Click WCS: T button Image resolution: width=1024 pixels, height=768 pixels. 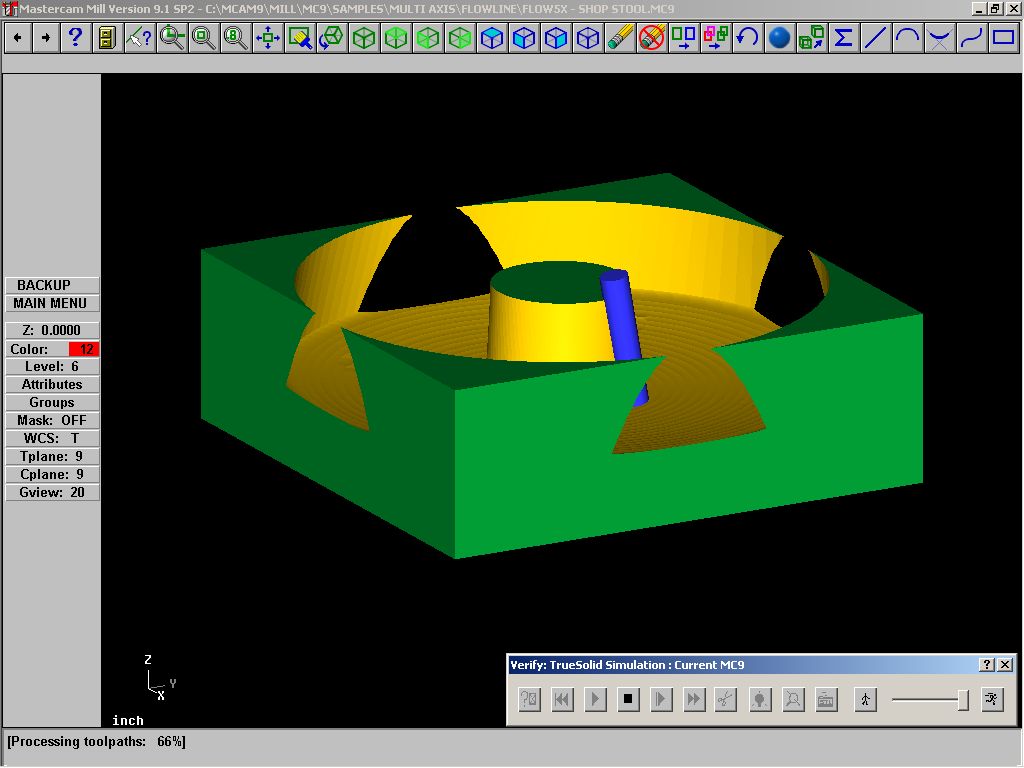click(52, 439)
